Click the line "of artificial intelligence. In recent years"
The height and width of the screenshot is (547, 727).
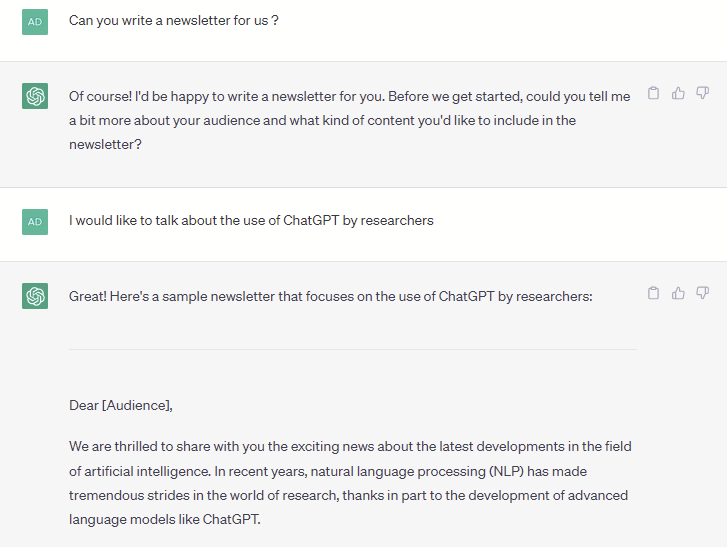coord(328,471)
